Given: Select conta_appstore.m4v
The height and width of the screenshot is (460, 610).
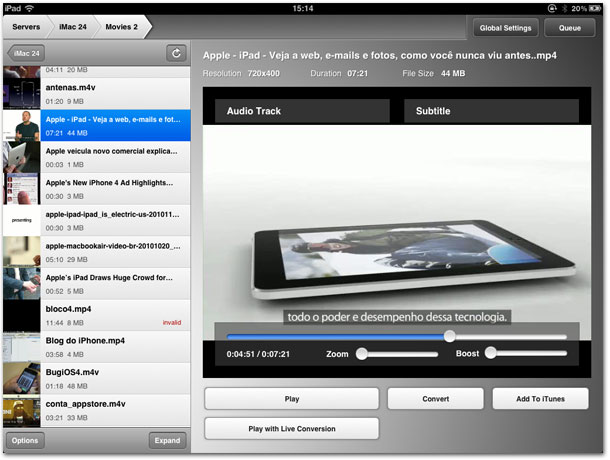Looking at the screenshot, I should coord(96,411).
